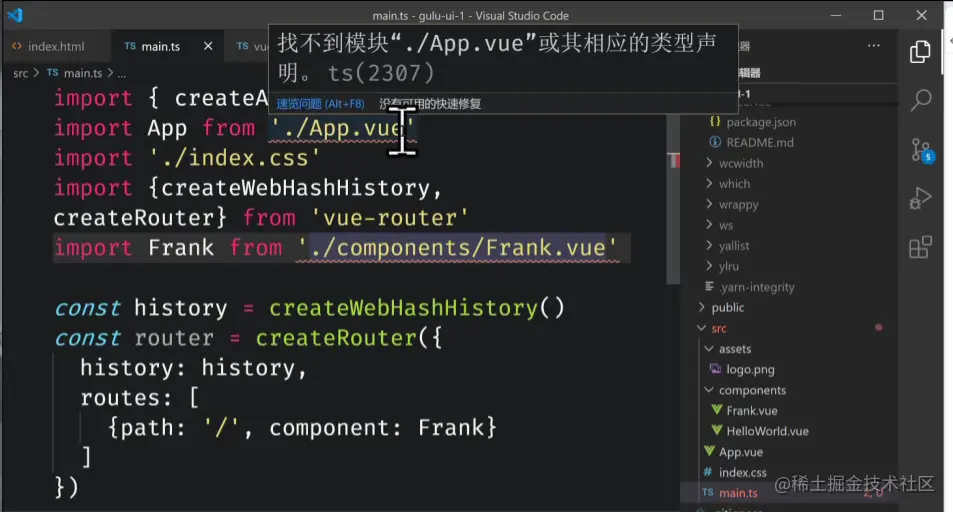
Task: Click the src breadcrumb segment
Action: point(21,73)
